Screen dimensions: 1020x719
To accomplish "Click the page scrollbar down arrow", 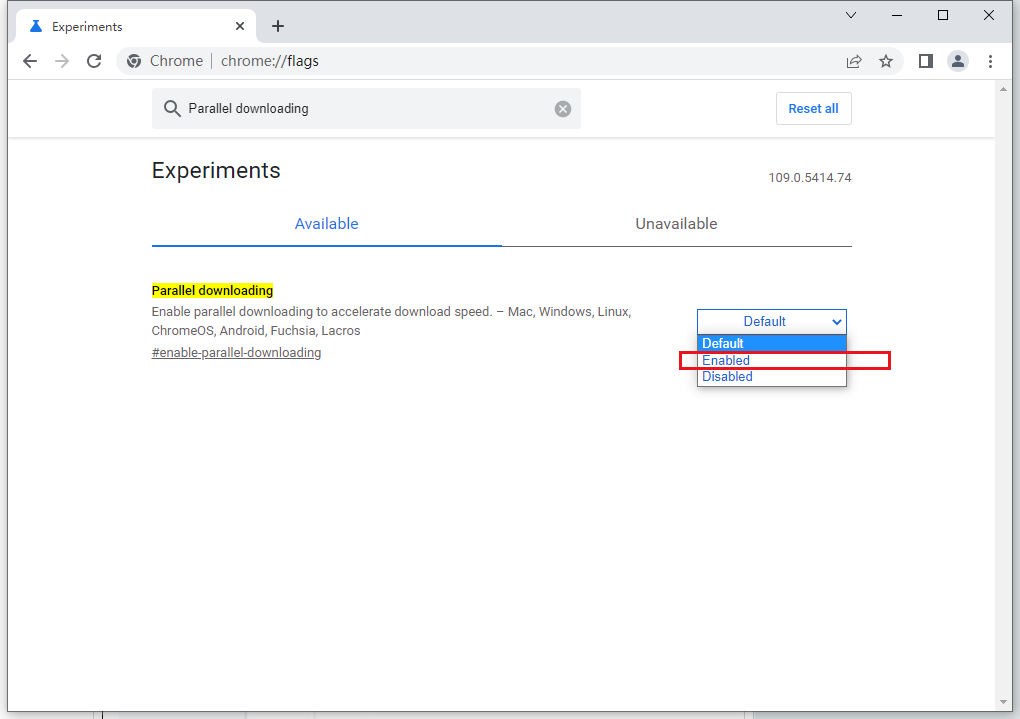I will [x=1002, y=703].
